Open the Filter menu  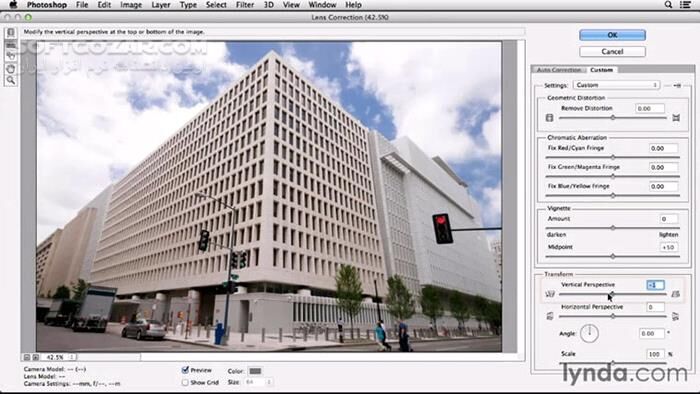[x=245, y=5]
